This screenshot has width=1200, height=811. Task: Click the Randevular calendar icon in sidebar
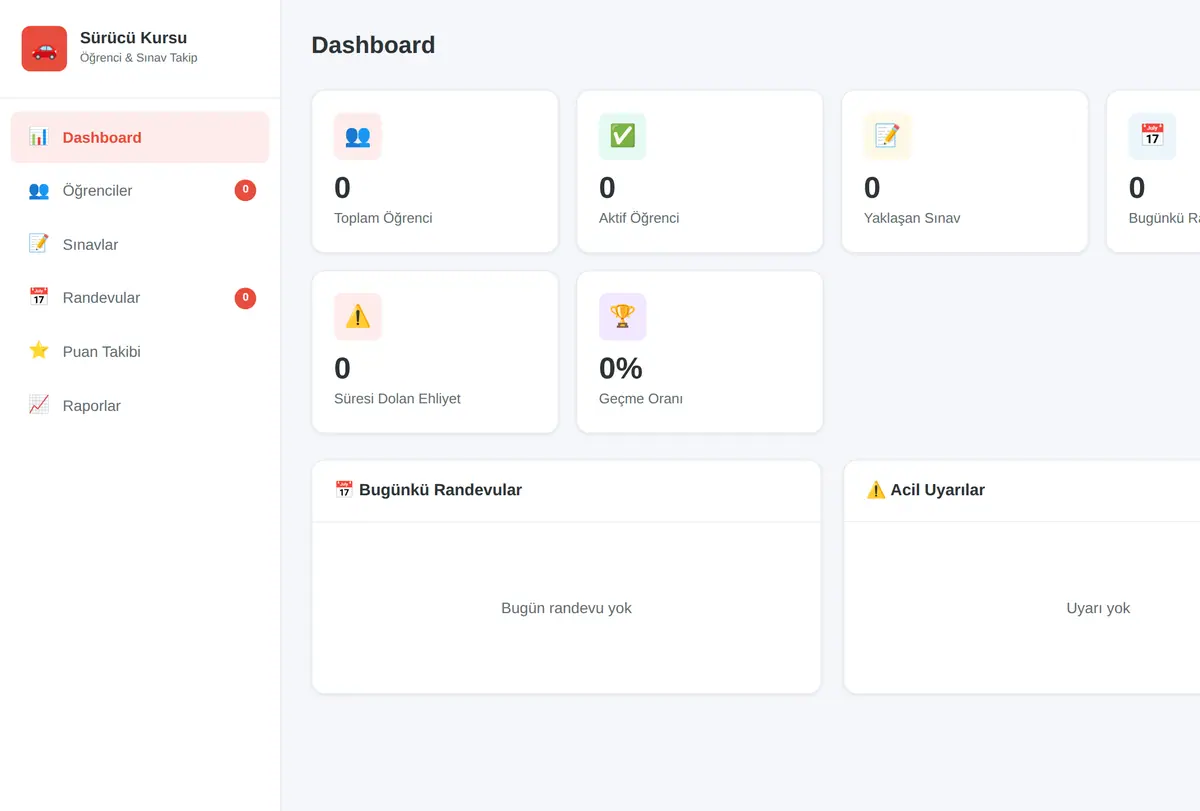[39, 297]
